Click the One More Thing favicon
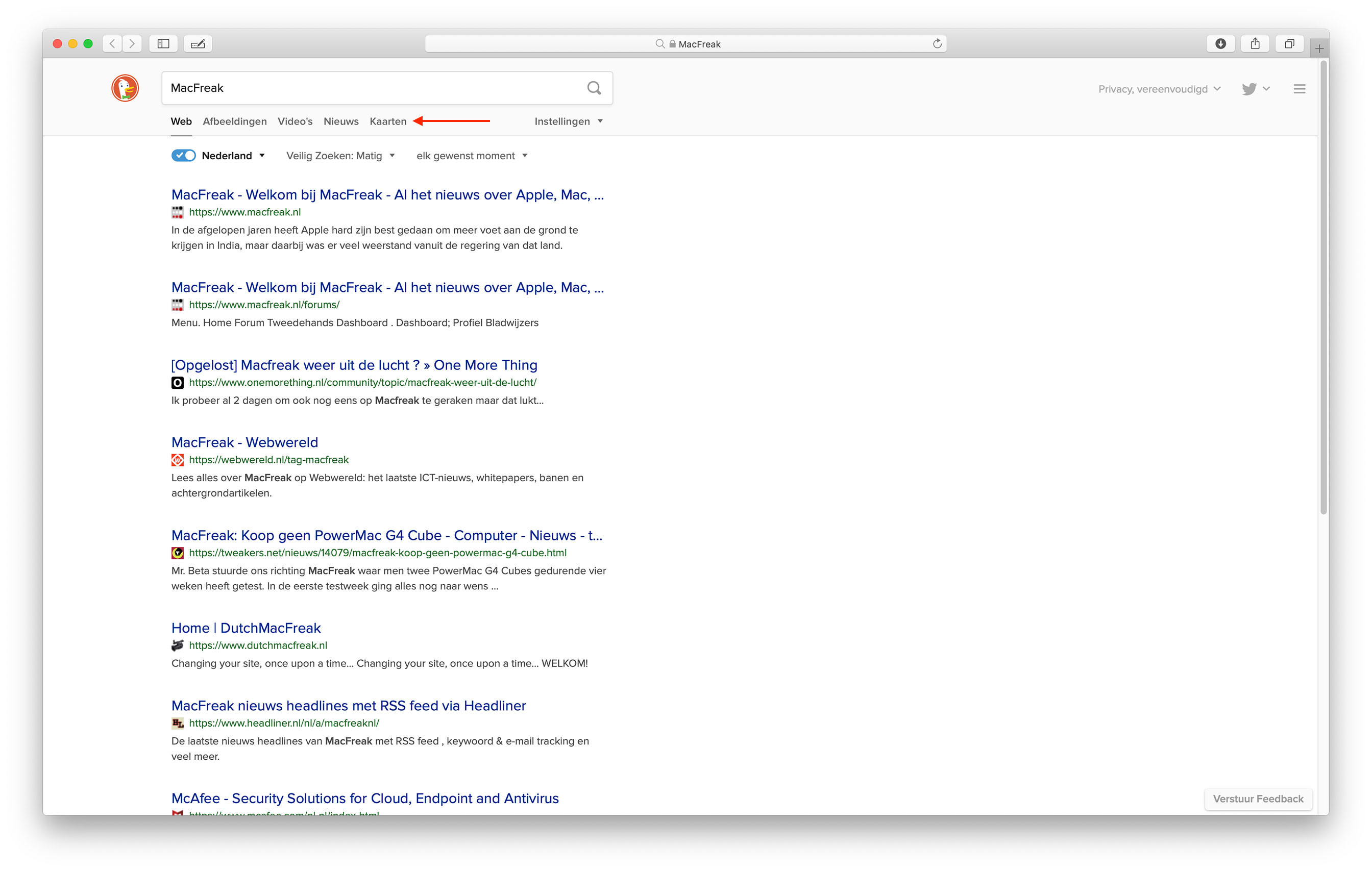The image size is (1372, 872). coord(178,383)
